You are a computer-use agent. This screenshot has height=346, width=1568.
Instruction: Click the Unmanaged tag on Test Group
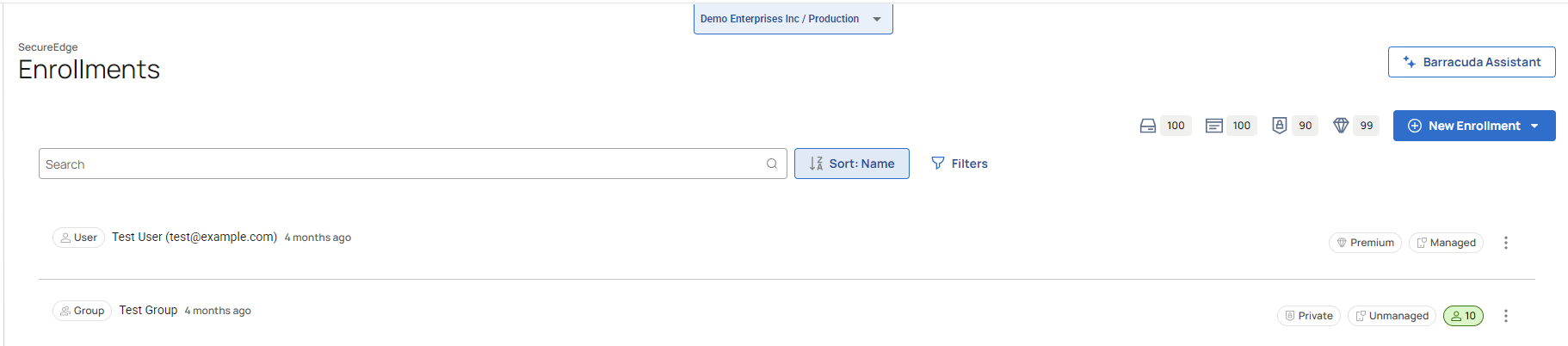coord(1392,316)
